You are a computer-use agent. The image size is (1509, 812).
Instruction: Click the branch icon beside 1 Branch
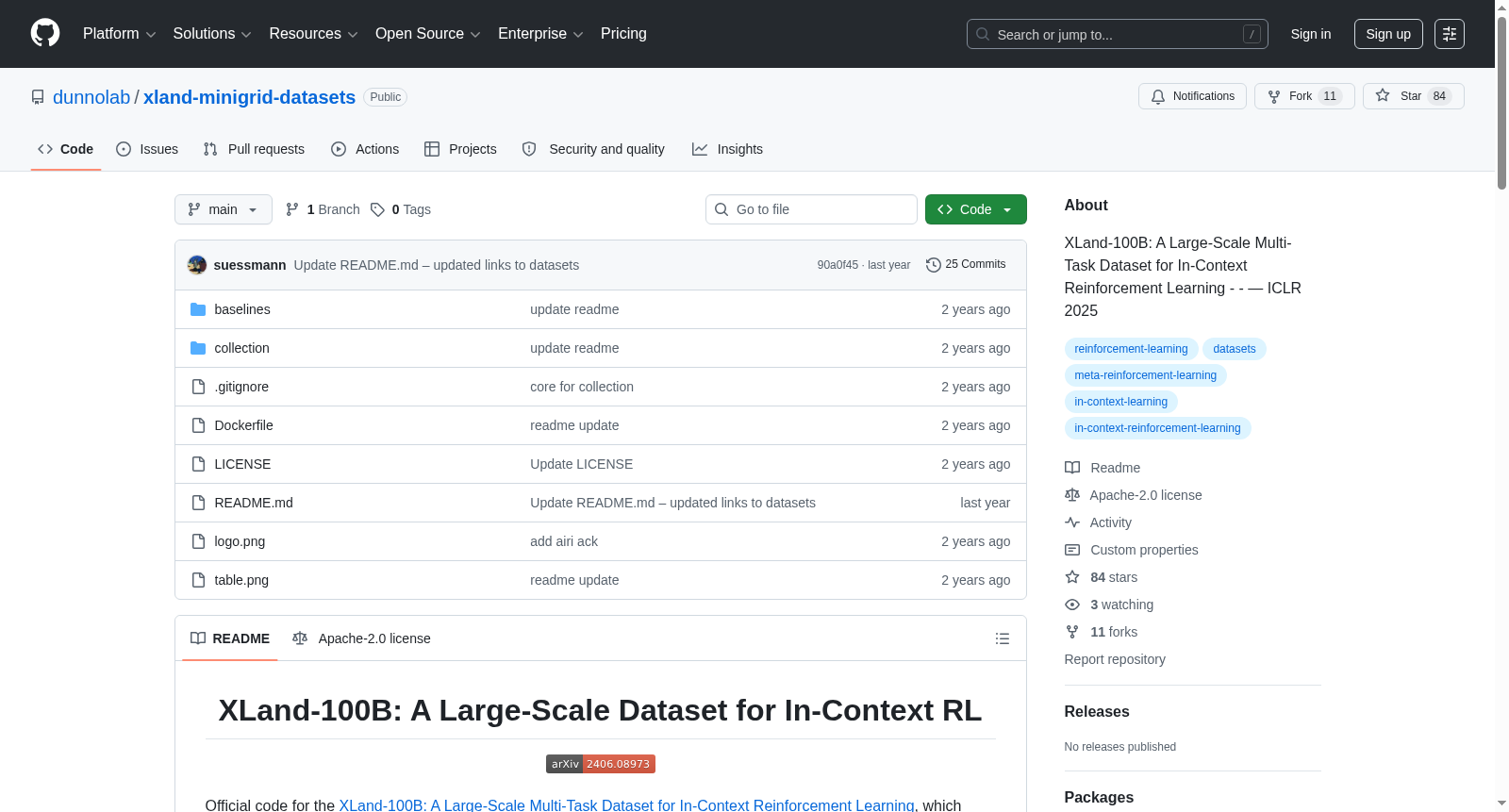(x=292, y=209)
